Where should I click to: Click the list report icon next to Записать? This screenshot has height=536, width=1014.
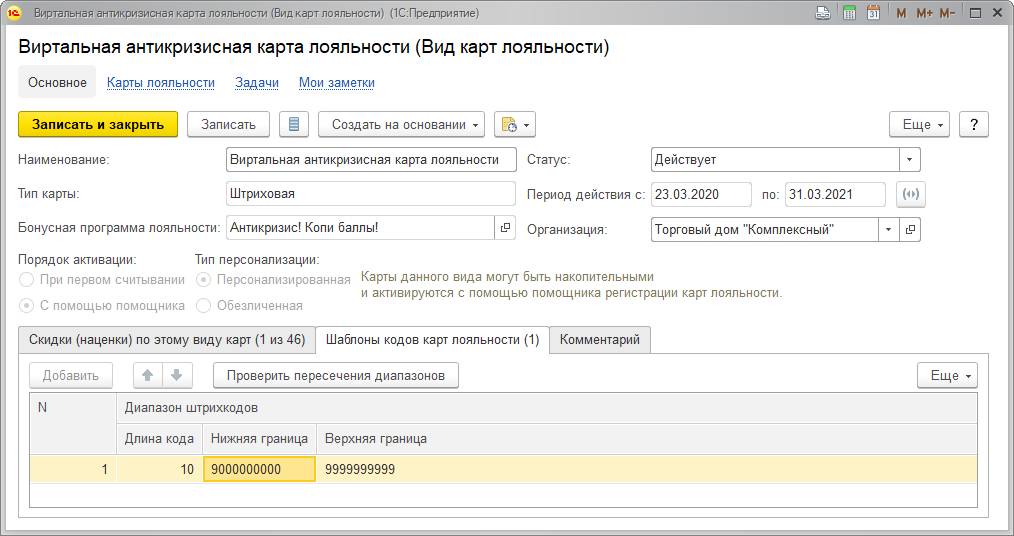[x=293, y=125]
